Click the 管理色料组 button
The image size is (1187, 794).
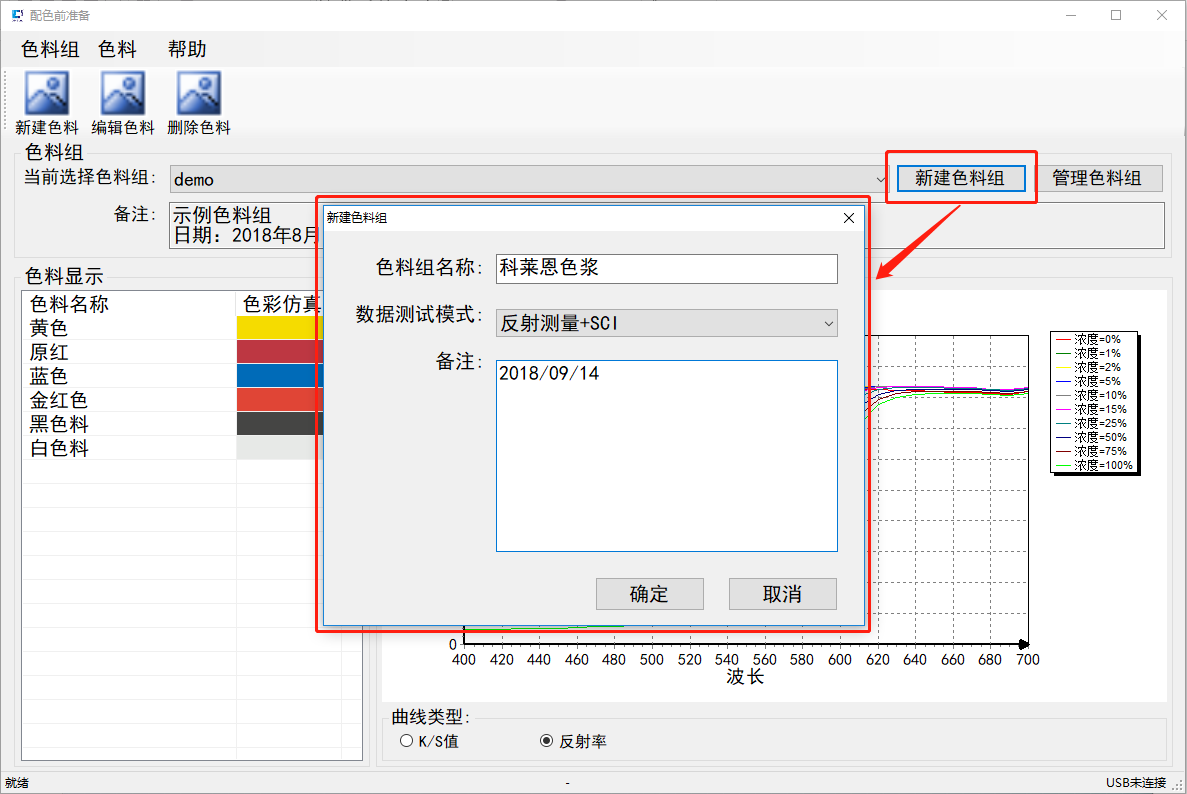click(x=1096, y=178)
